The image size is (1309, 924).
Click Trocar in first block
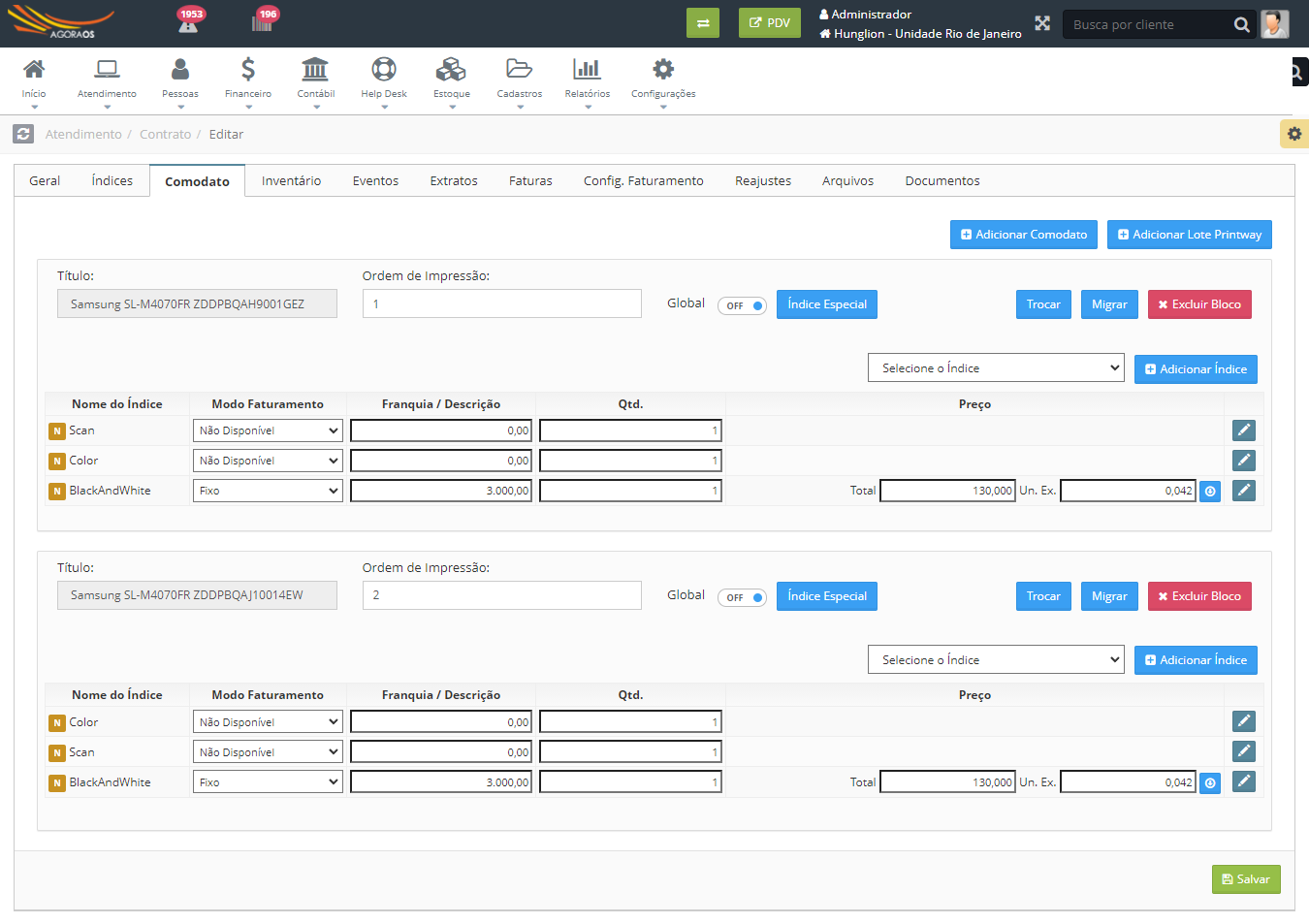[x=1043, y=304]
